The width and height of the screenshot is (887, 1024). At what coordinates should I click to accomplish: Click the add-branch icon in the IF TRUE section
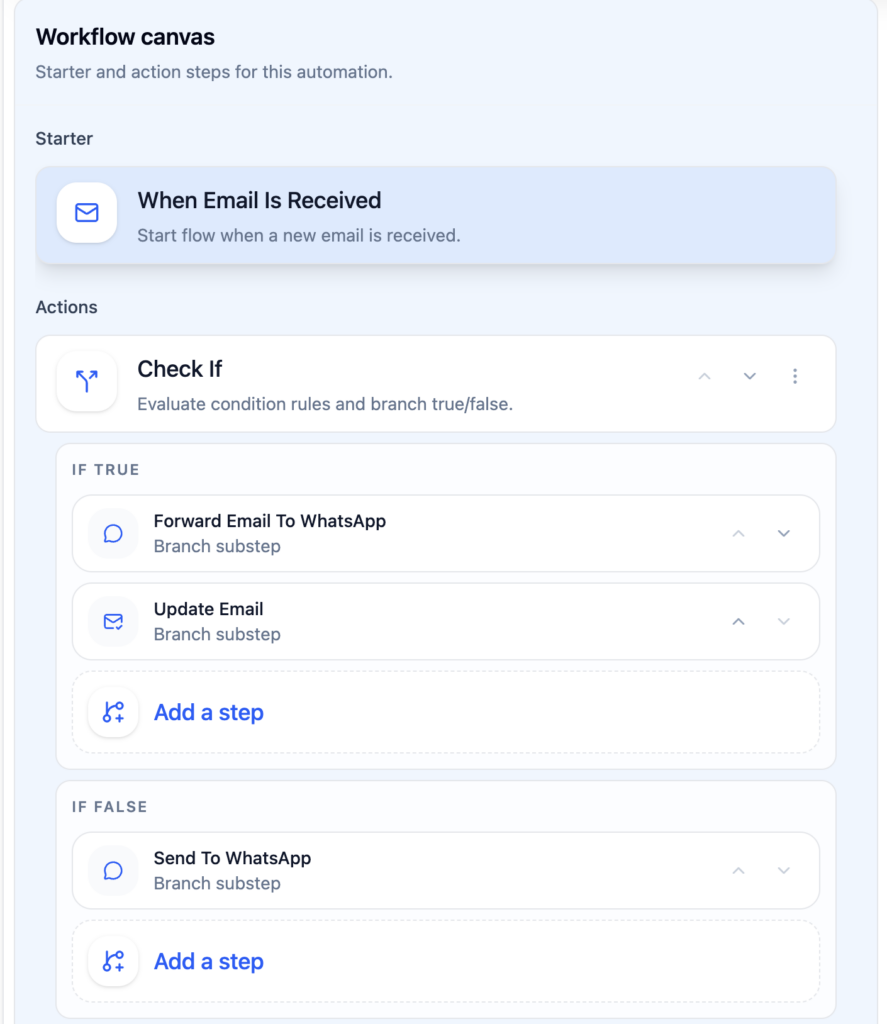113,712
